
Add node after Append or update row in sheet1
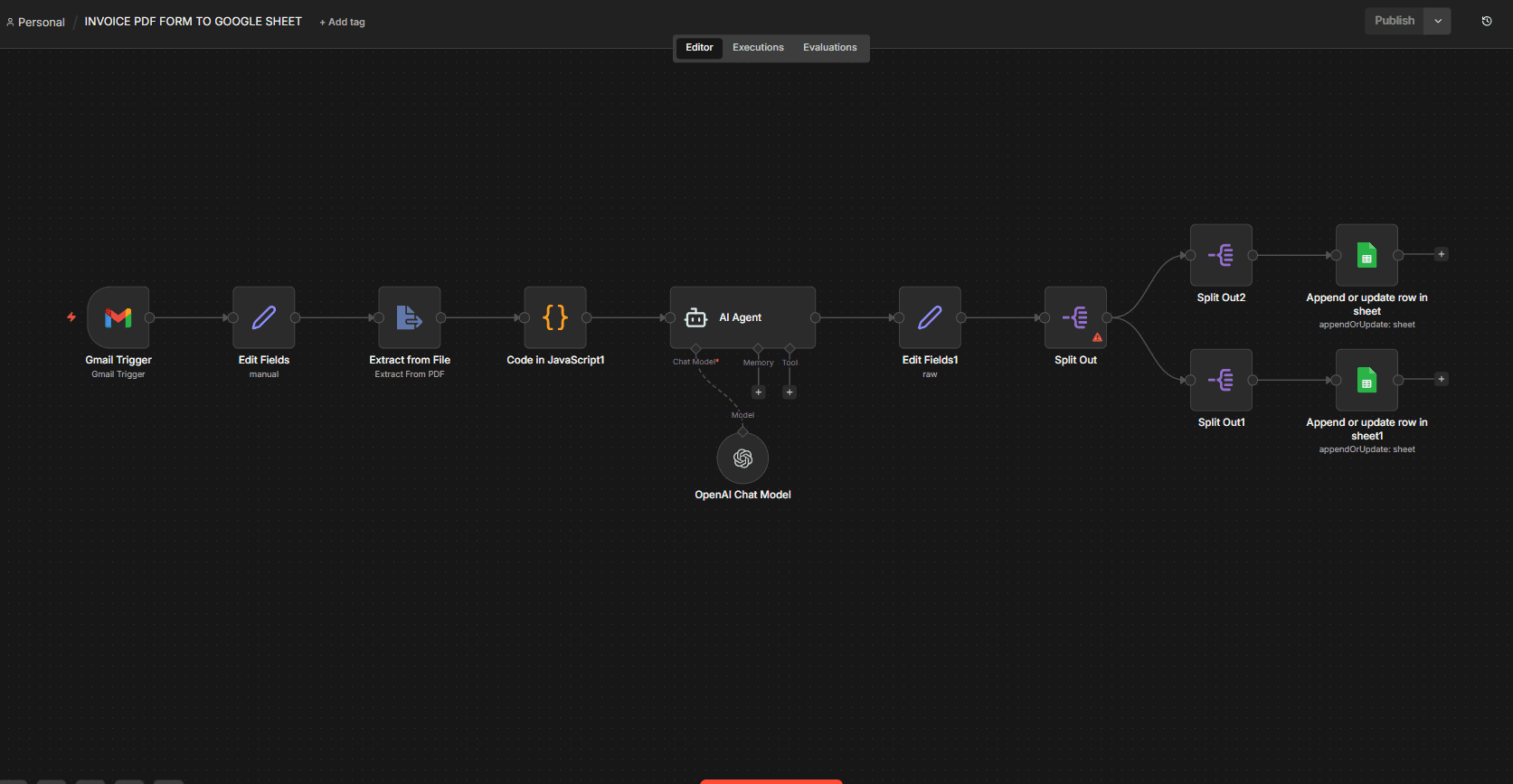(1442, 379)
